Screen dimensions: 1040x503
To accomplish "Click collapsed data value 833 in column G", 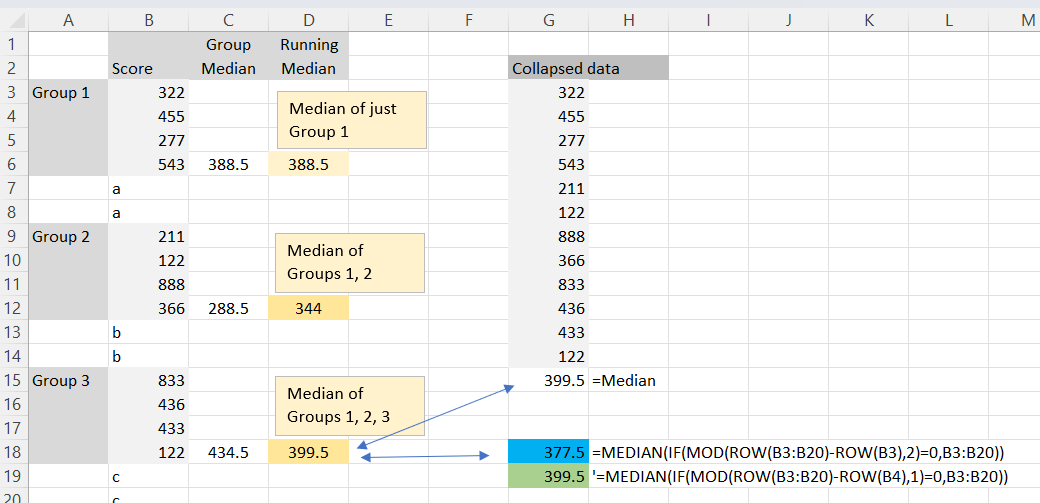I will pyautogui.click(x=549, y=285).
